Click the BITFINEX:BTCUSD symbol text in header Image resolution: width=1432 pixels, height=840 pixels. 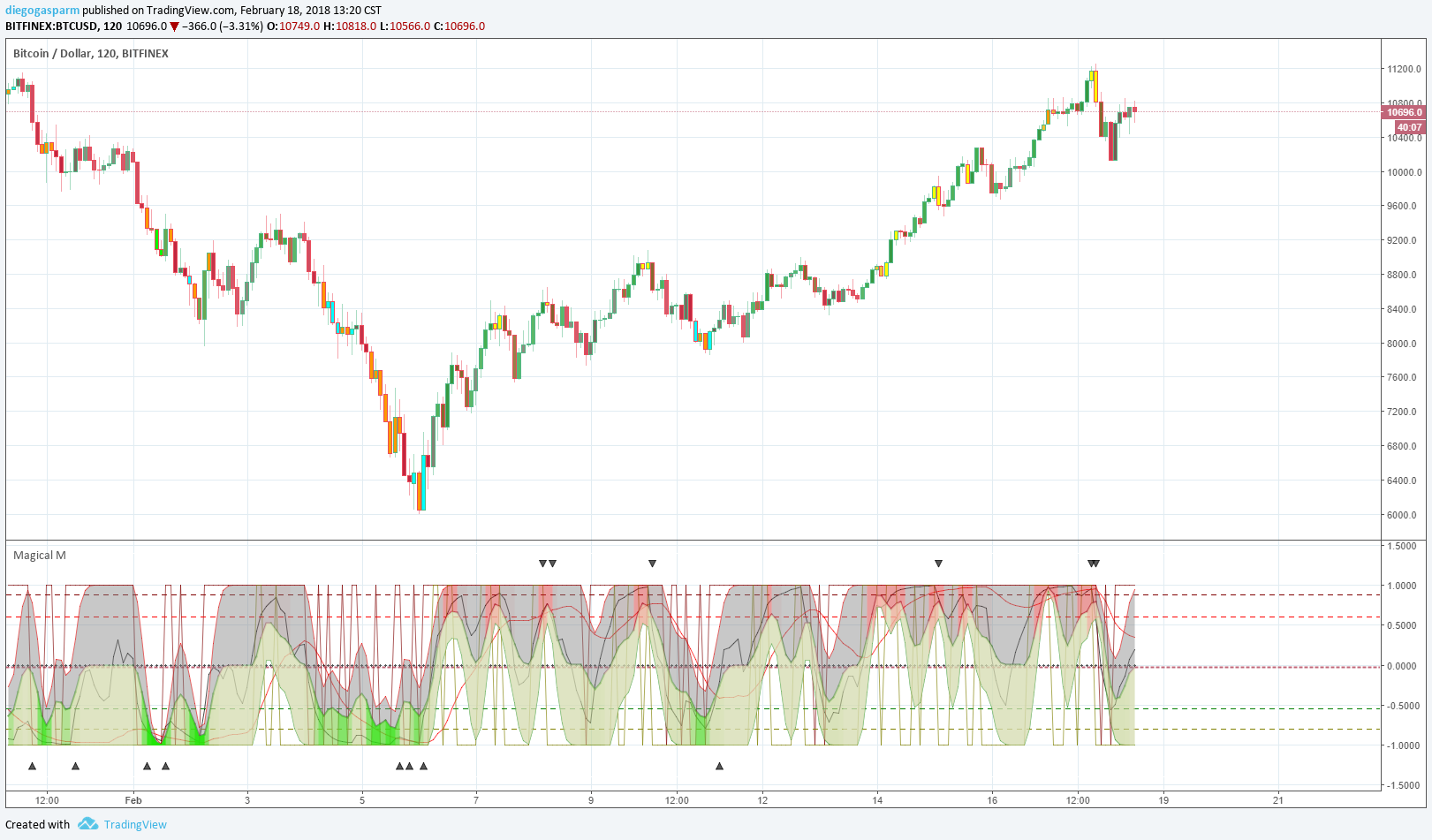click(x=51, y=26)
